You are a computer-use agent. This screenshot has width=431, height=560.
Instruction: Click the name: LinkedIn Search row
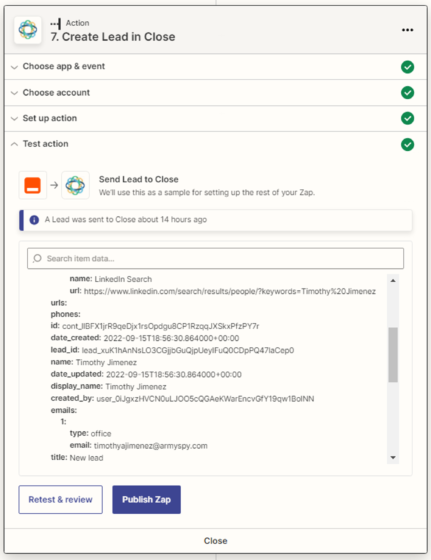(111, 279)
